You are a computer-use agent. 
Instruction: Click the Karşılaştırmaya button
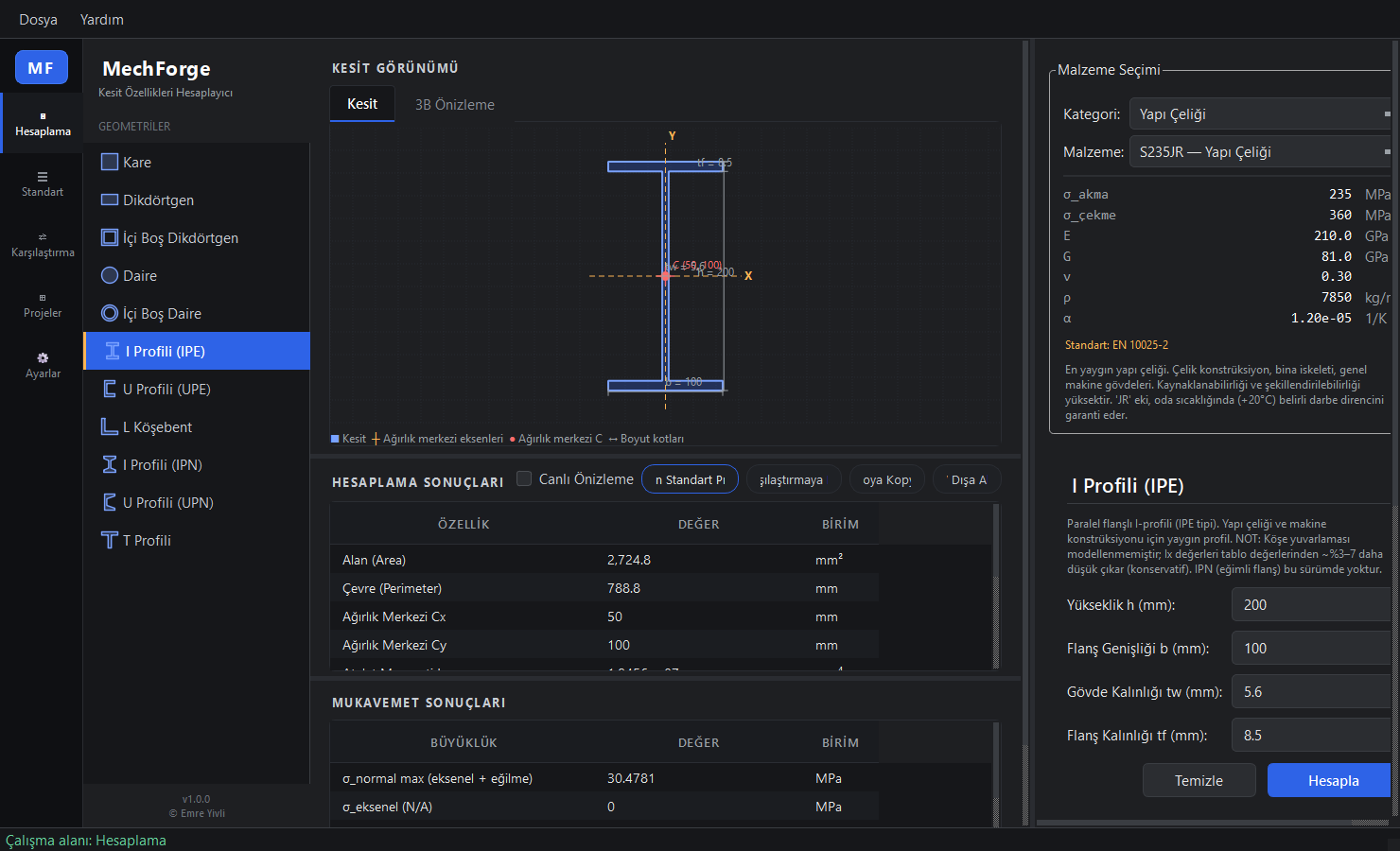point(792,479)
